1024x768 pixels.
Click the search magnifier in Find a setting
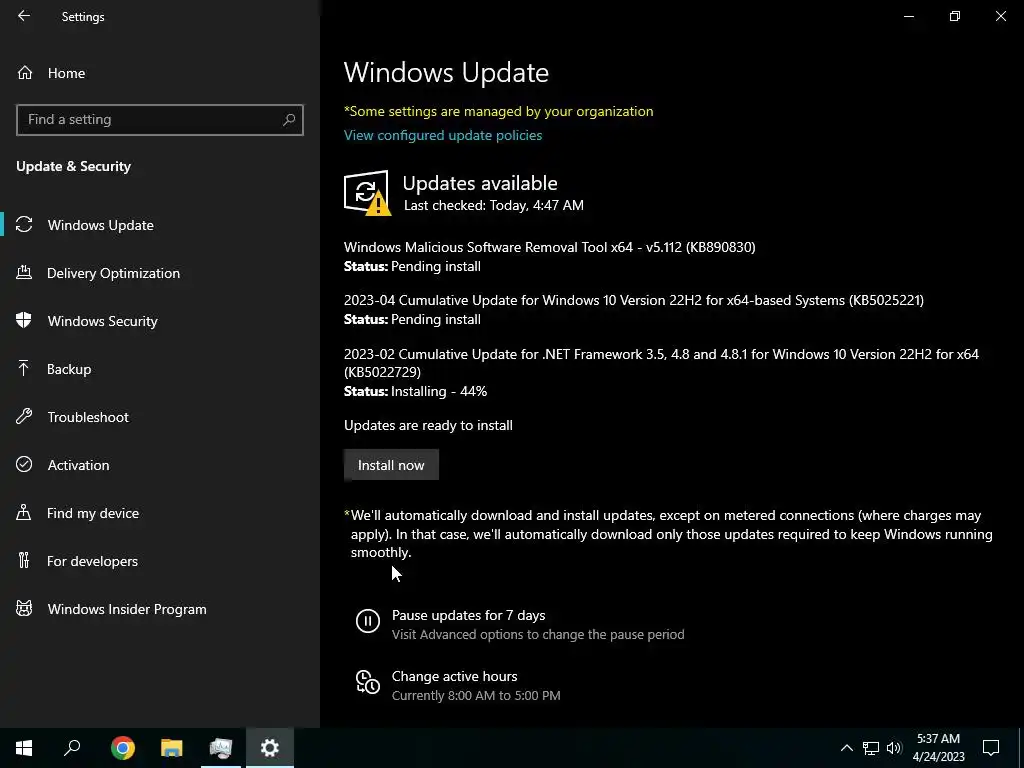tap(289, 120)
